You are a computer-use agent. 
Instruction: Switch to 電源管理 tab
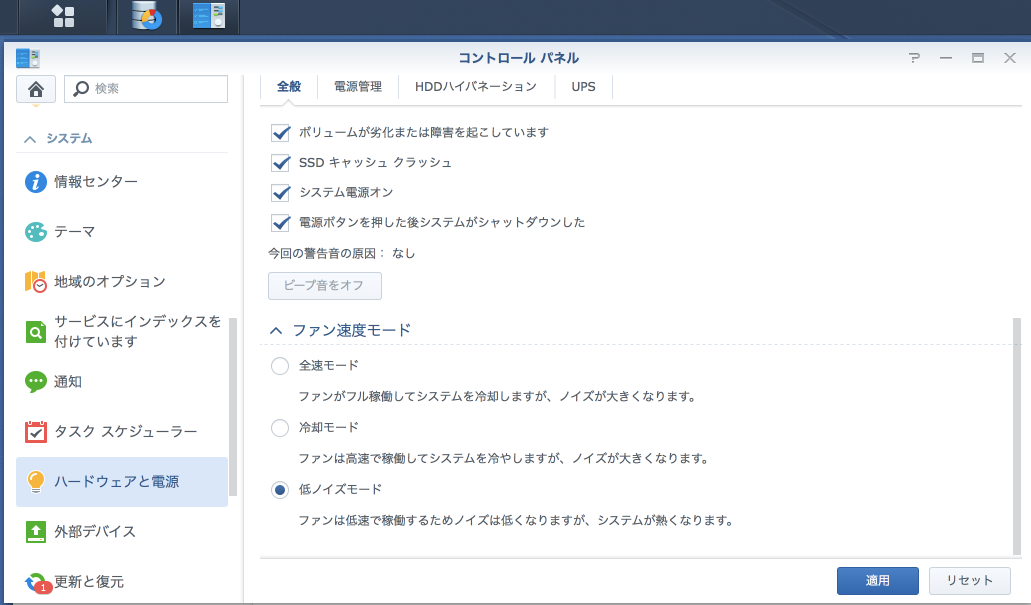(358, 87)
